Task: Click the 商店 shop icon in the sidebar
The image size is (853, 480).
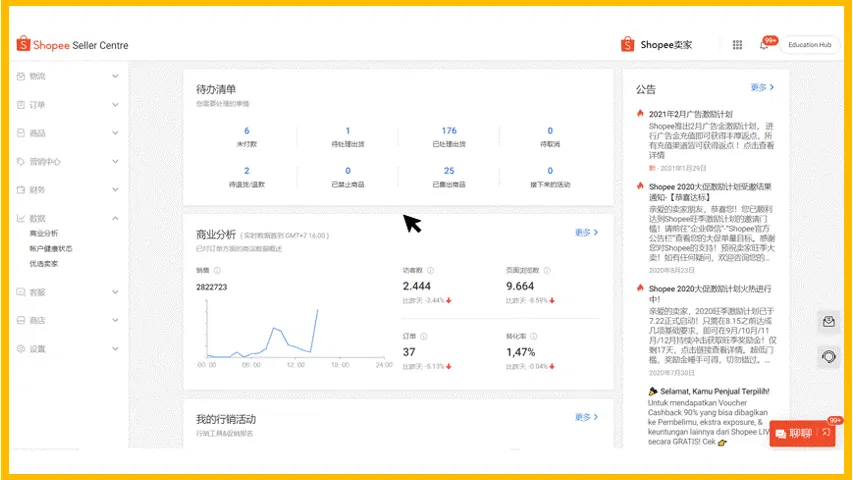Action: [21, 321]
